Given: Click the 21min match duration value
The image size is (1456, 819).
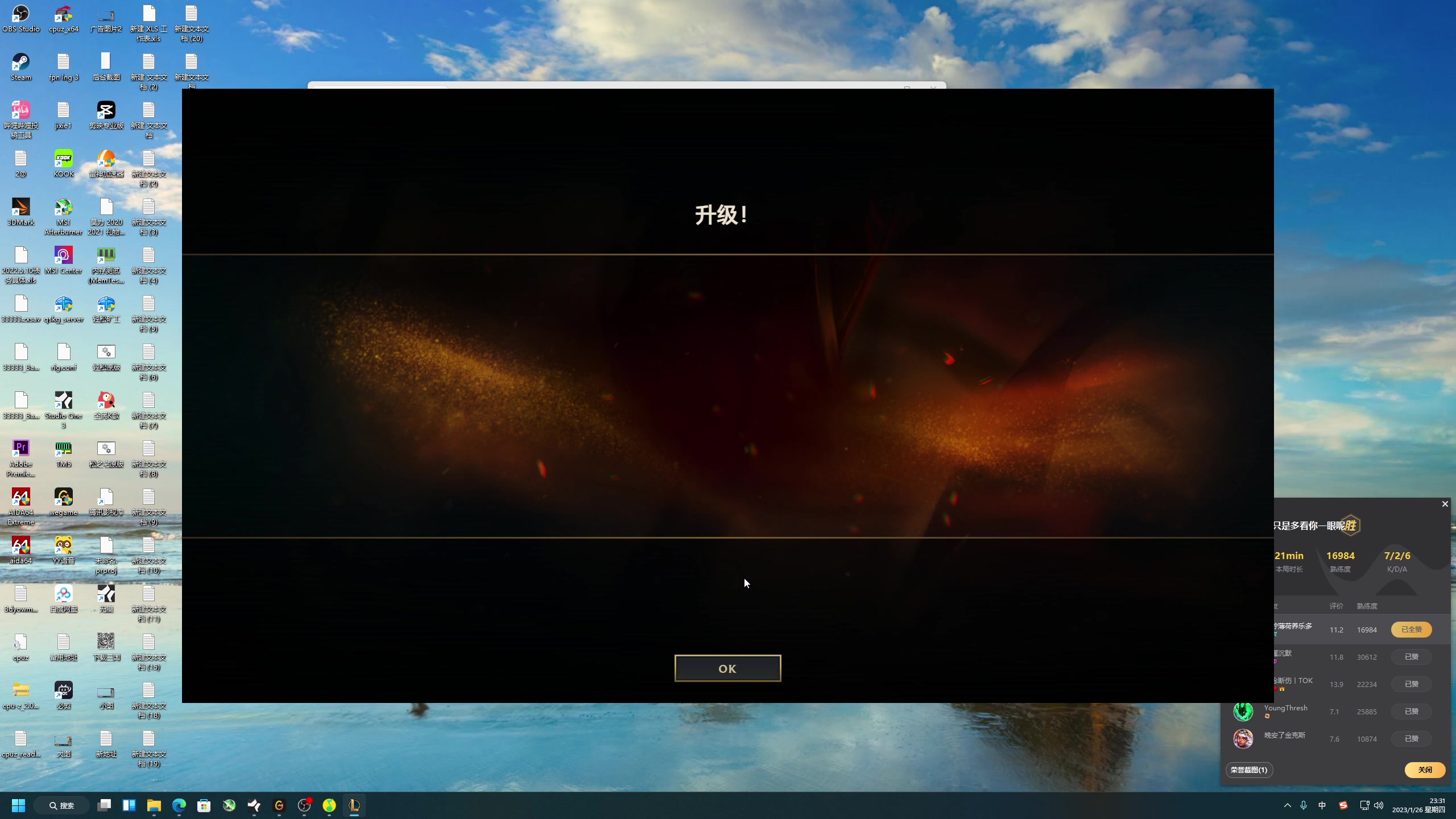Looking at the screenshot, I should (1289, 555).
